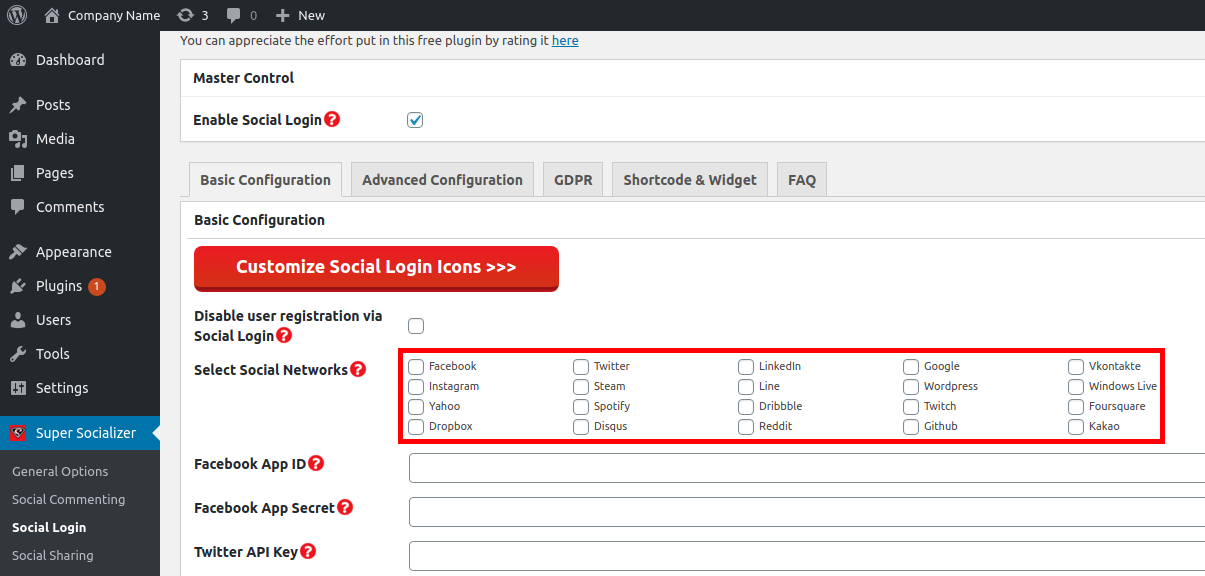Check Disable user registration via Social Login
1205x576 pixels.
point(416,326)
